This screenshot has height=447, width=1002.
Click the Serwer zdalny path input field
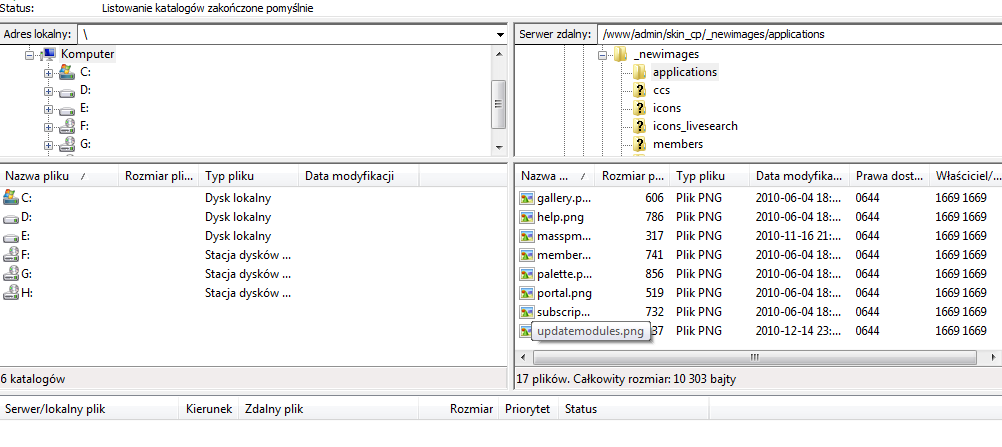799,35
